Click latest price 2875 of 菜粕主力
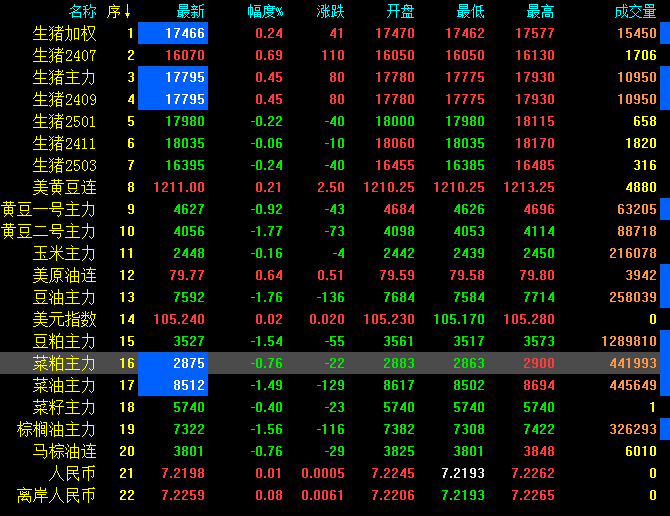 click(x=189, y=363)
